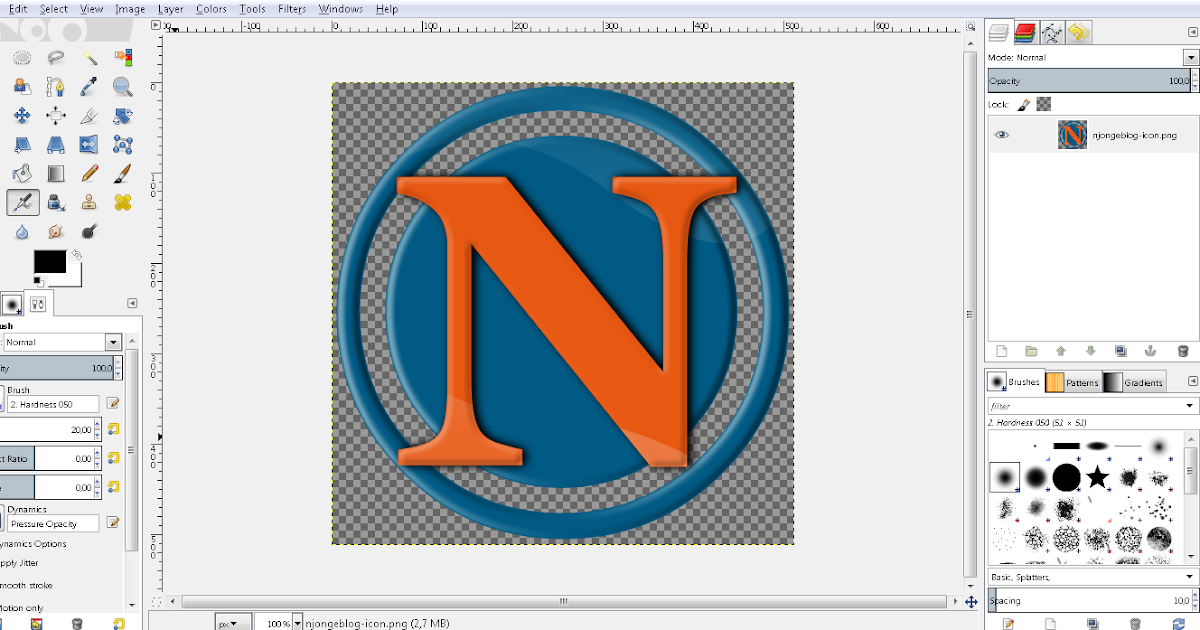1200x630 pixels.
Task: Activate the Zoom magnifier tool
Action: click(122, 87)
